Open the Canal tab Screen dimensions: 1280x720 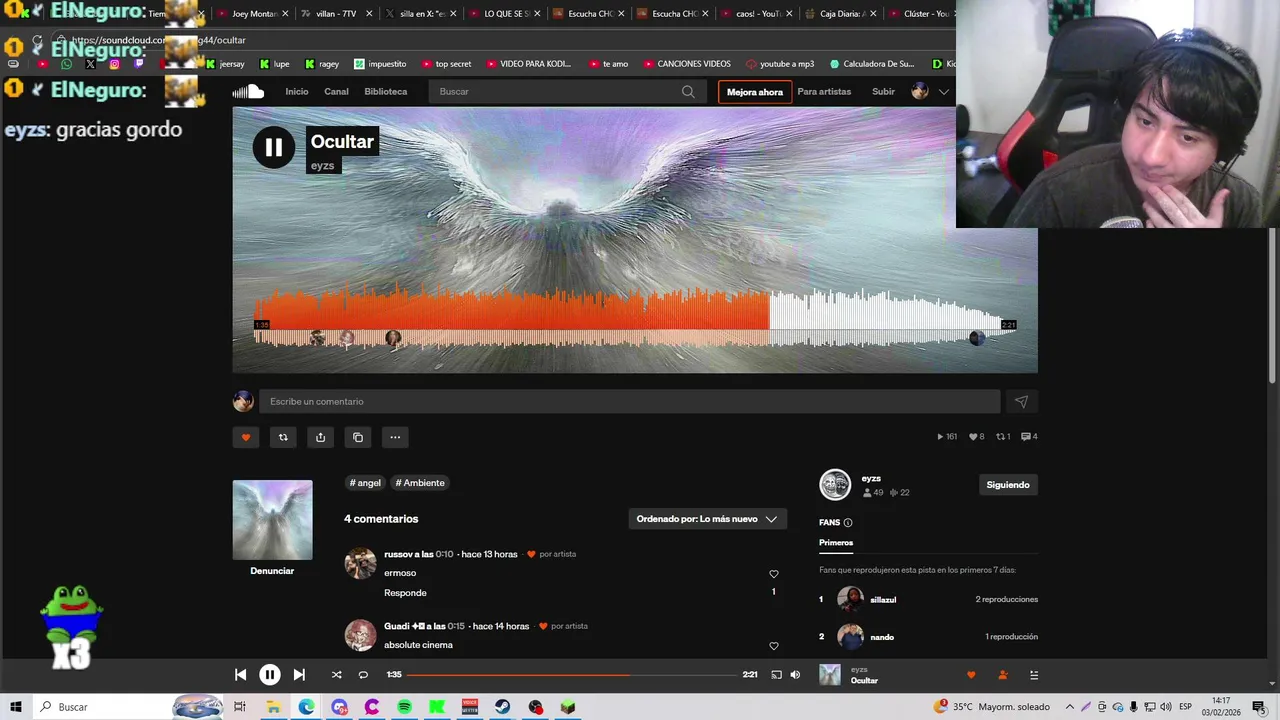(x=336, y=92)
